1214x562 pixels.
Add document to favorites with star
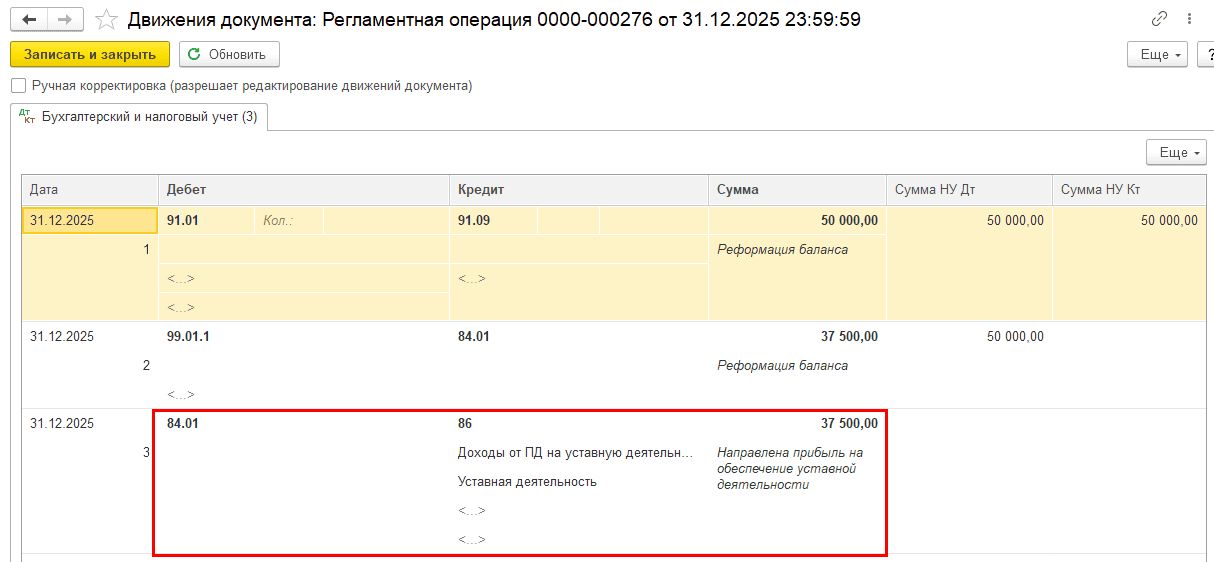(x=106, y=19)
